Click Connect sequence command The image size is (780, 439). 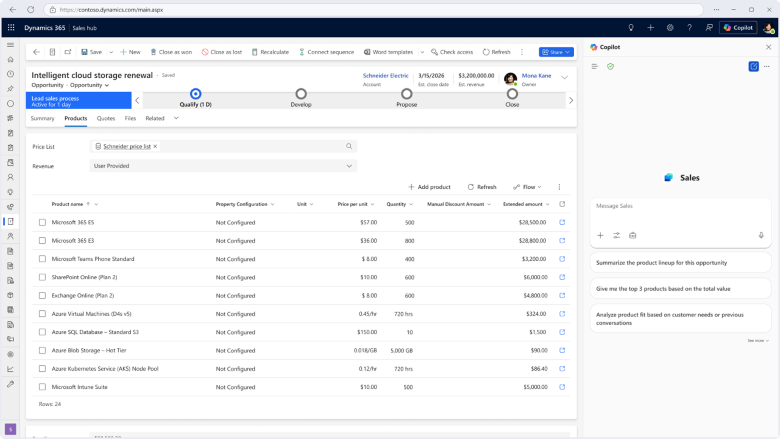(x=326, y=52)
